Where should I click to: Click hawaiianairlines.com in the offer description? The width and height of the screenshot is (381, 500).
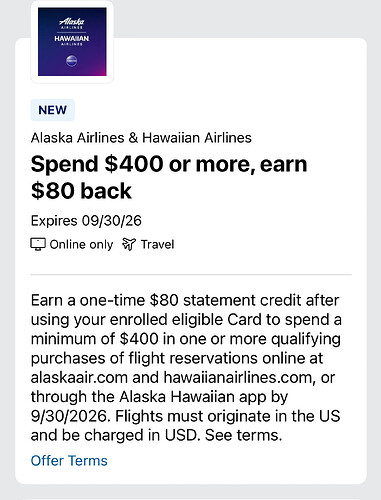pyautogui.click(x=239, y=377)
